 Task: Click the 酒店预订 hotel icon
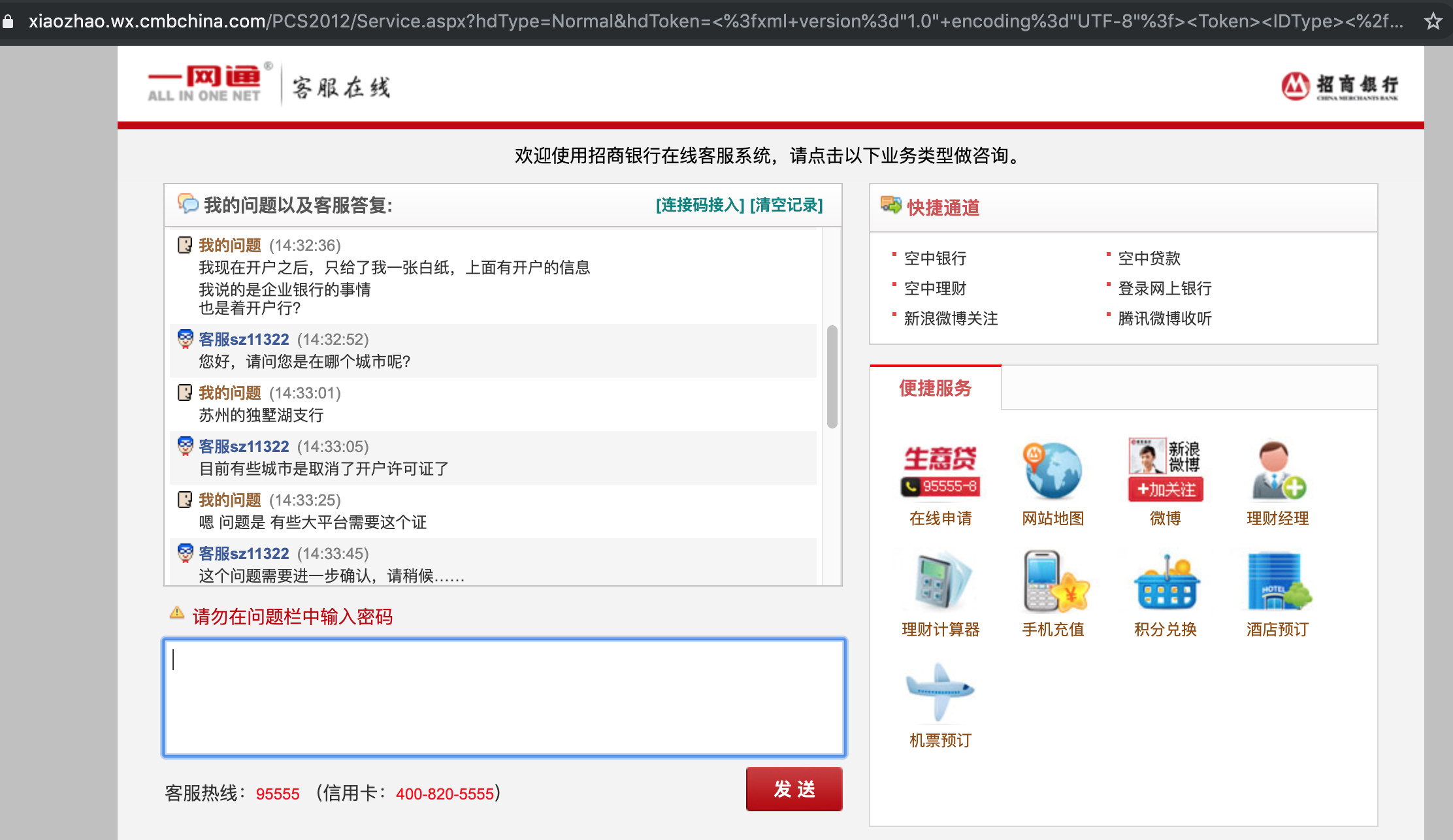point(1277,581)
